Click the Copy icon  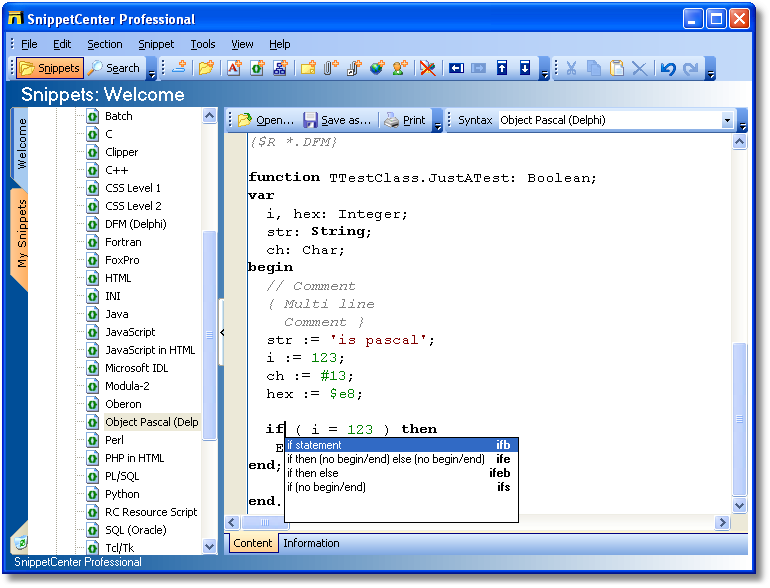(x=594, y=68)
